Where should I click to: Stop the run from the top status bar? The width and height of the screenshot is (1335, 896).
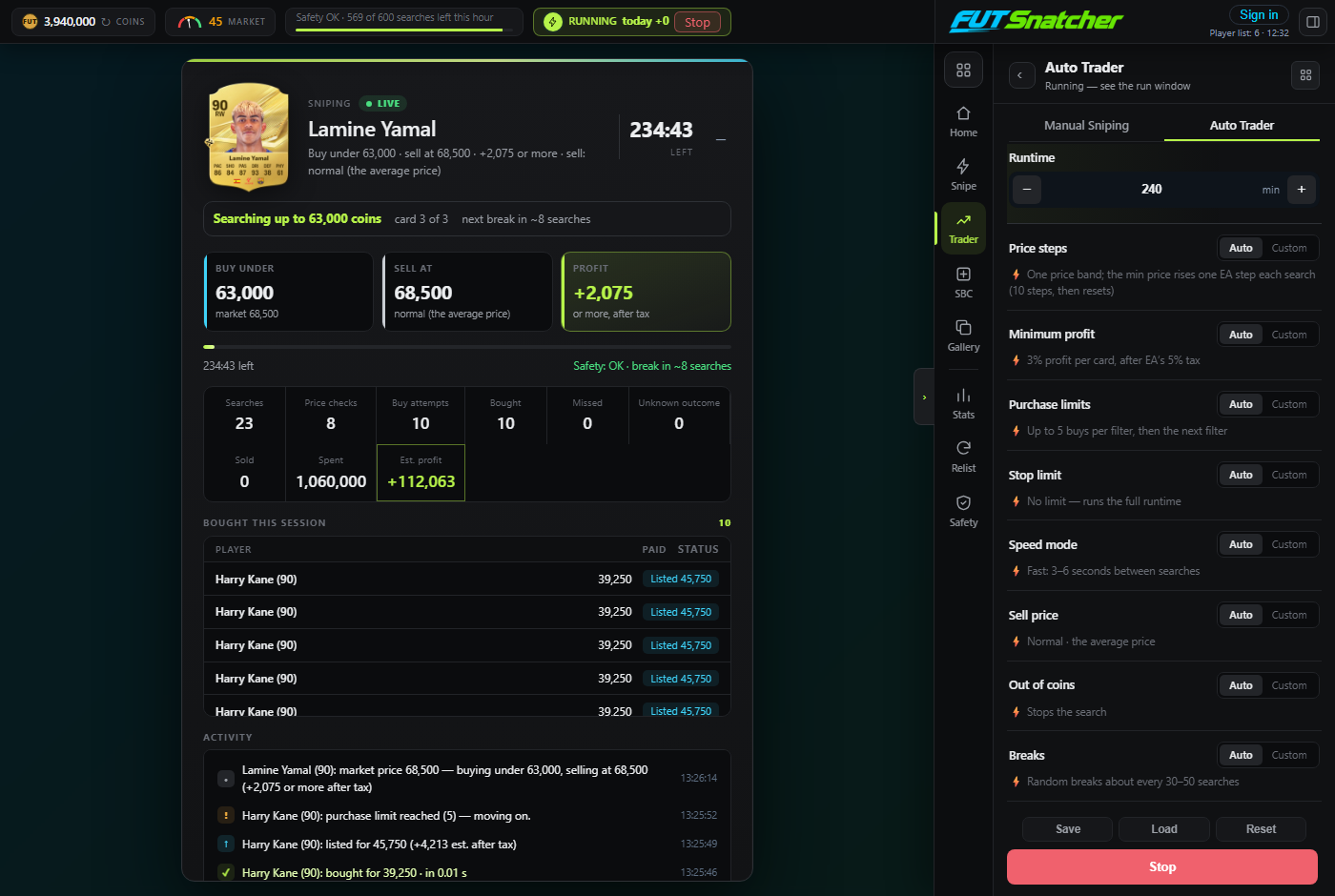[x=697, y=22]
